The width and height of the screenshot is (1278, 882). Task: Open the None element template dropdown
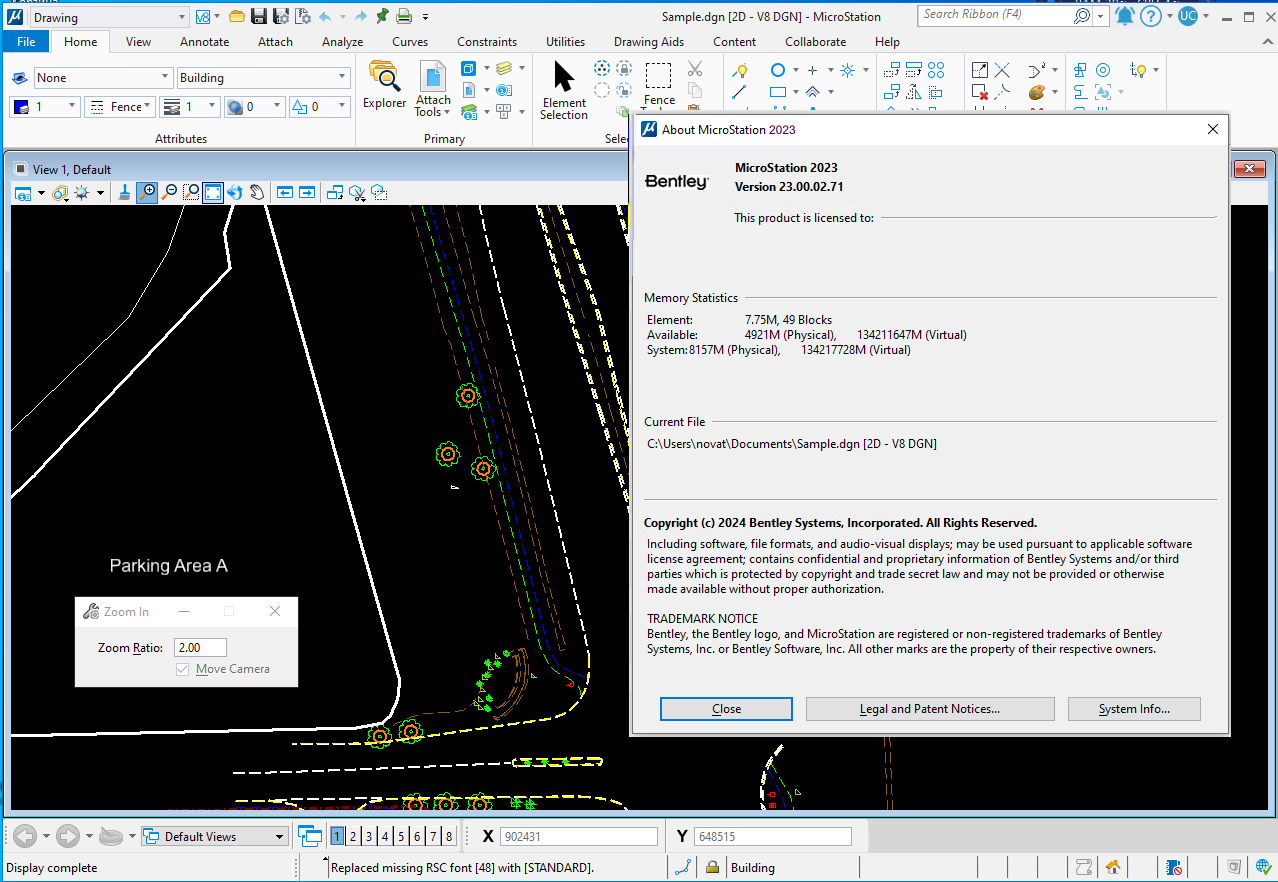point(104,78)
